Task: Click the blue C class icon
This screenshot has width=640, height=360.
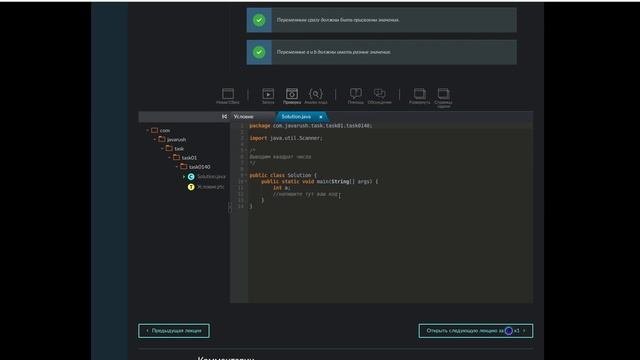Action: pos(191,177)
